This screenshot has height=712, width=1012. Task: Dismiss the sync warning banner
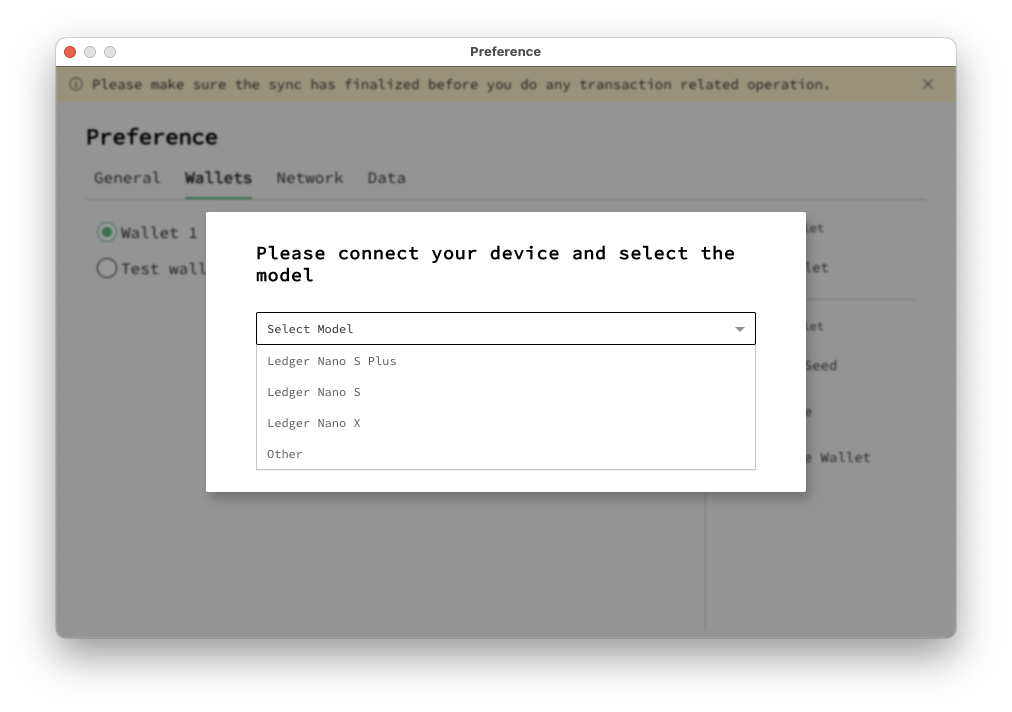click(927, 85)
